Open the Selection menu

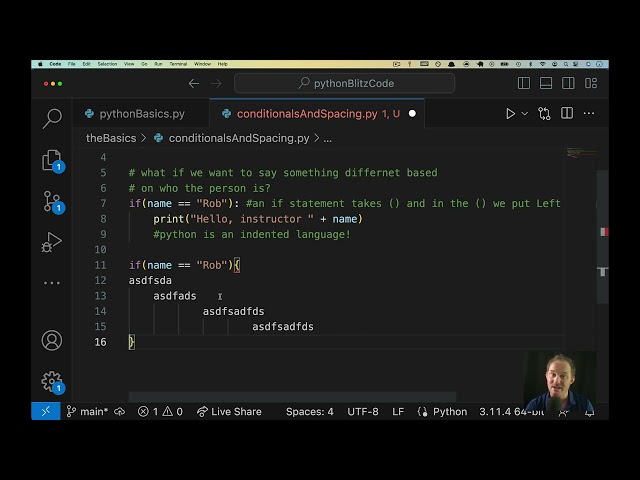point(107,64)
